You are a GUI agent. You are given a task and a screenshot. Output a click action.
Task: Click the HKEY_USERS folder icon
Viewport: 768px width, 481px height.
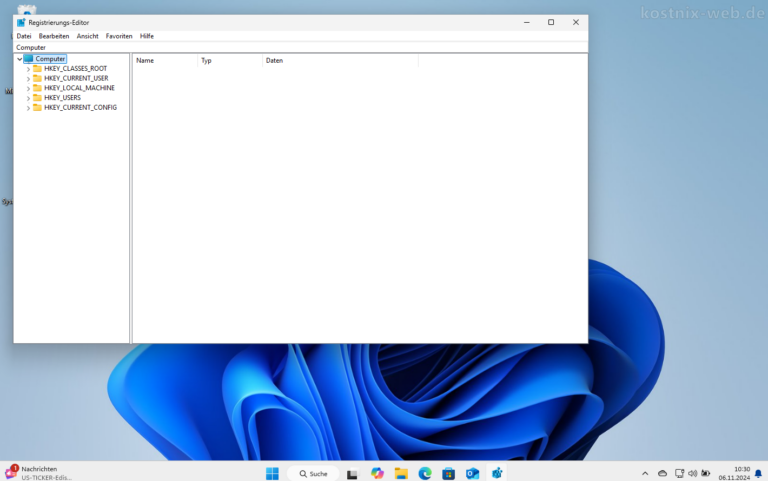tap(37, 98)
